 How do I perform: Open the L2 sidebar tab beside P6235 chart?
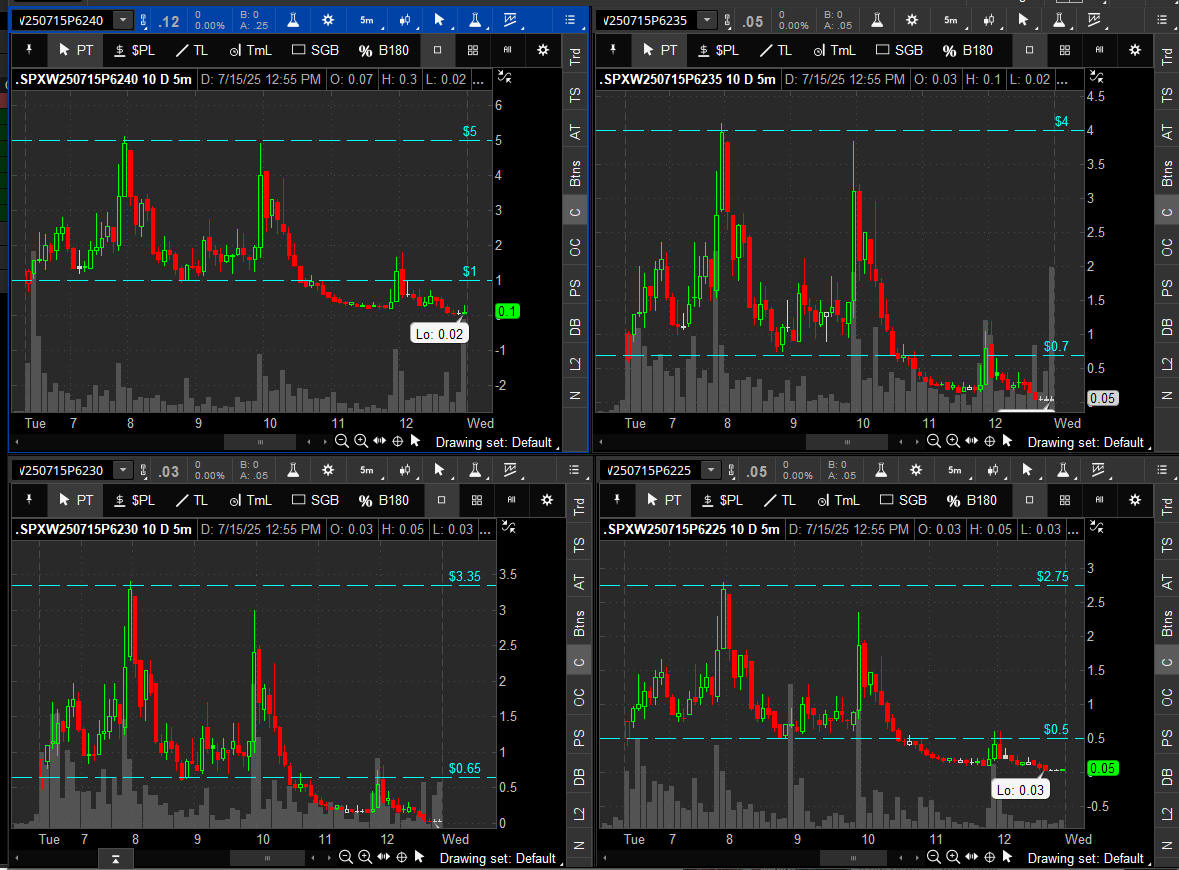(x=1167, y=365)
